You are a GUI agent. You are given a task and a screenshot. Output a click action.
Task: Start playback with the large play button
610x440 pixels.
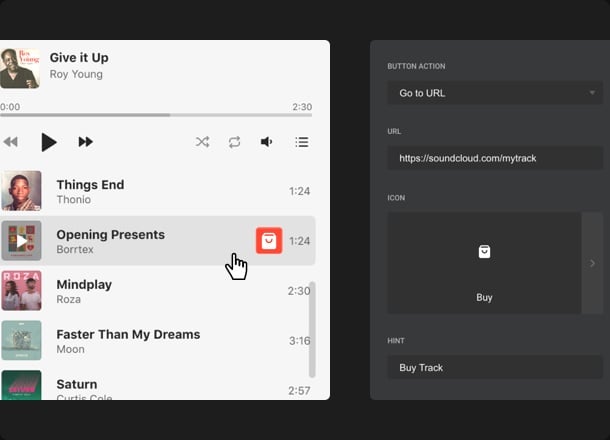click(49, 142)
